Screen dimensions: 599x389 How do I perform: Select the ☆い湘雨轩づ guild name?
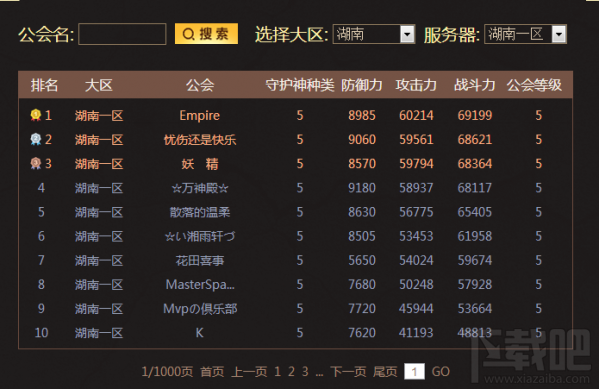(x=200, y=236)
